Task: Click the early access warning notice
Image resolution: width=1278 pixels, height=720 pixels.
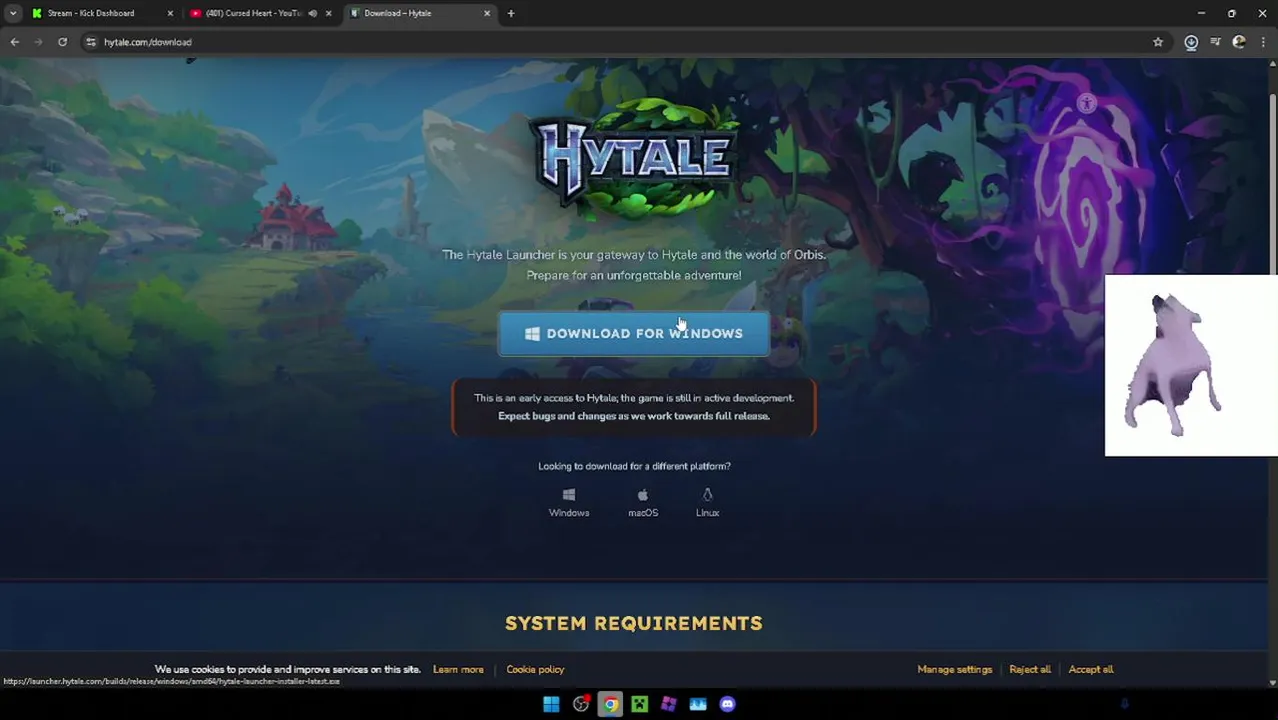Action: click(634, 407)
